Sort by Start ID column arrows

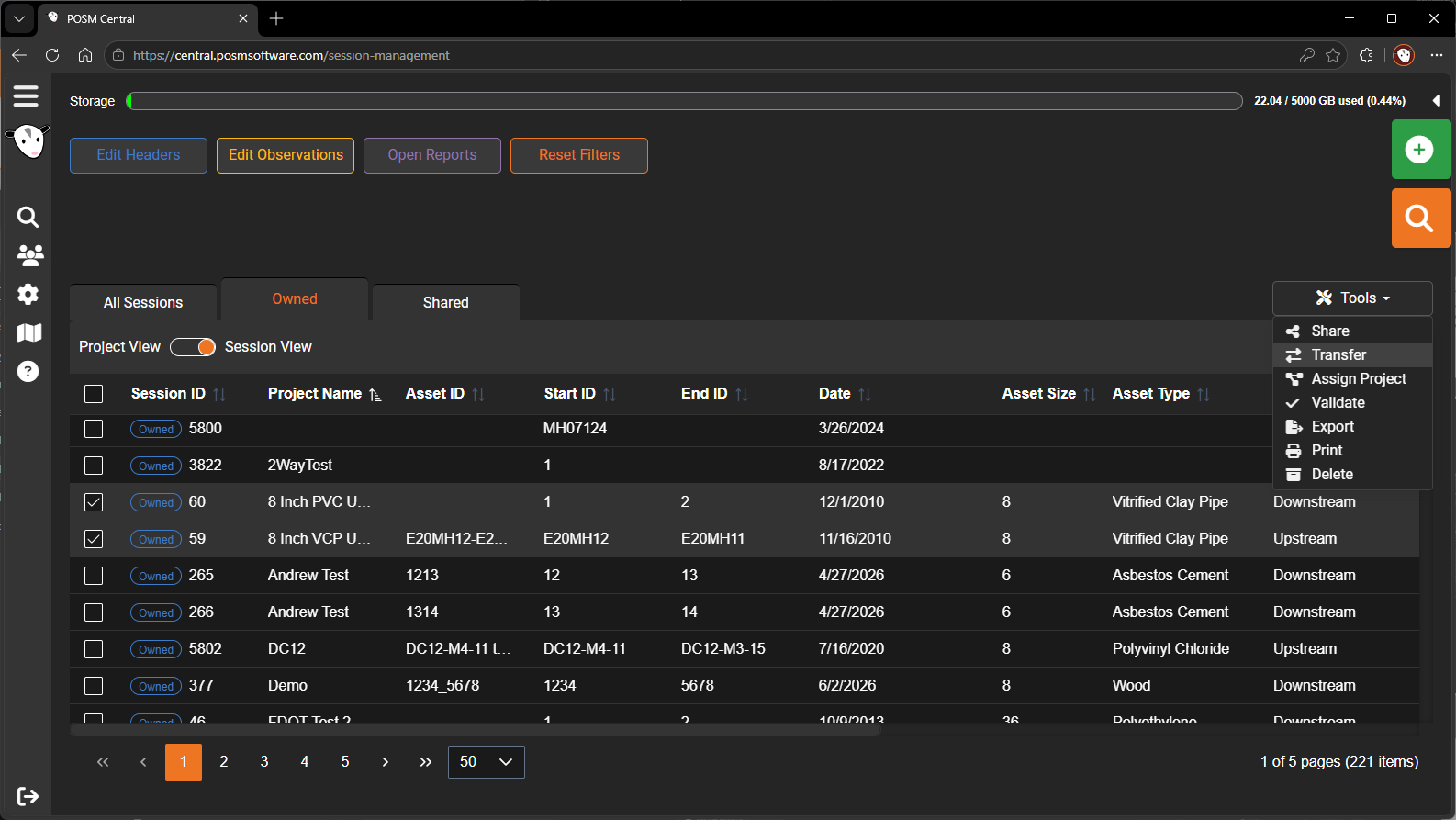pos(610,394)
